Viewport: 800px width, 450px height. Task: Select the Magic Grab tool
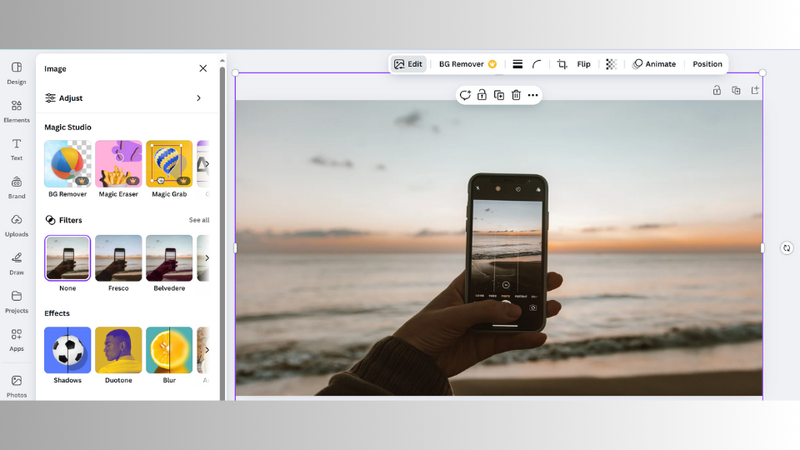pyautogui.click(x=169, y=169)
